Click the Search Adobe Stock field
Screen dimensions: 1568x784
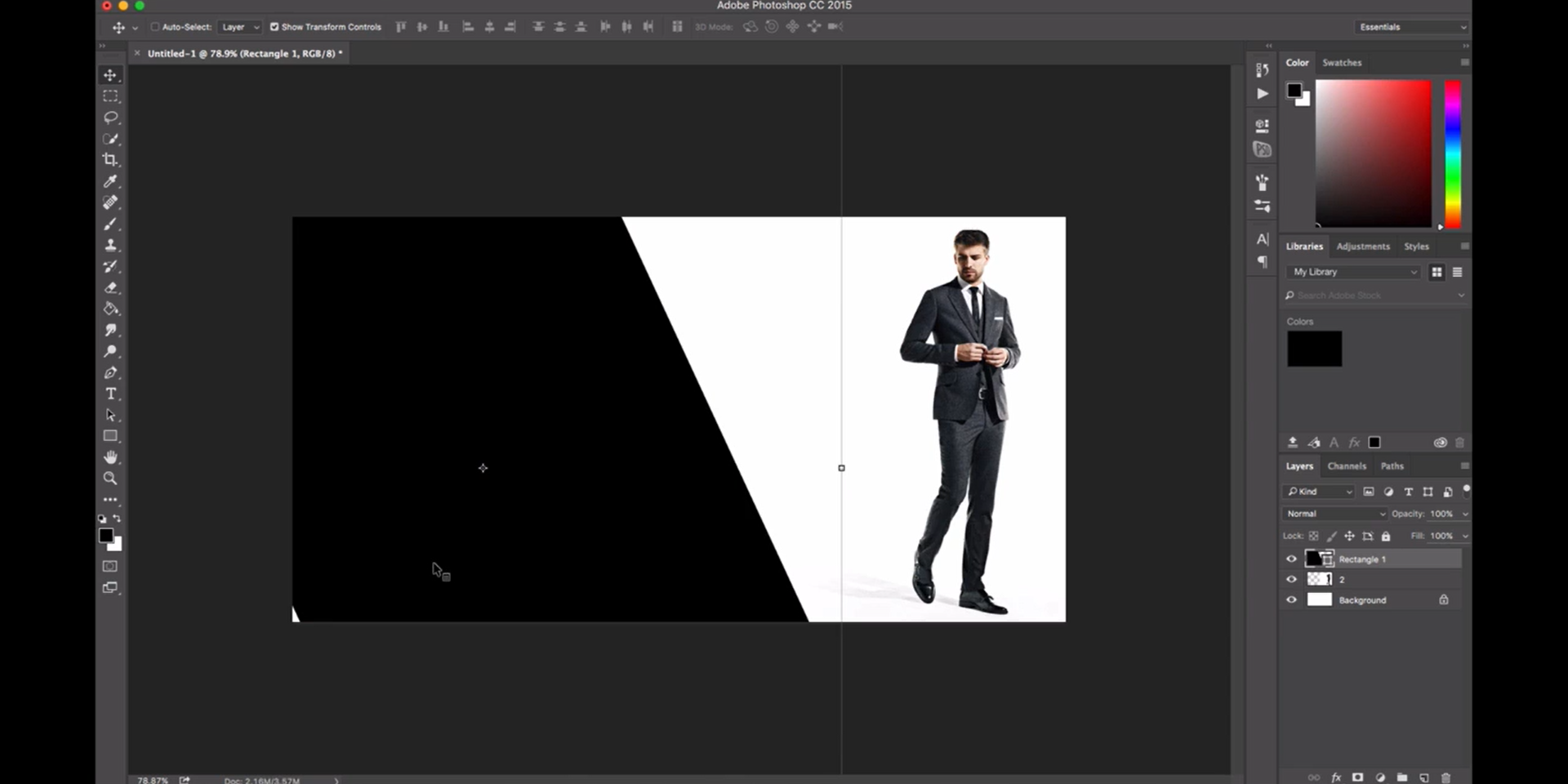[1375, 296]
